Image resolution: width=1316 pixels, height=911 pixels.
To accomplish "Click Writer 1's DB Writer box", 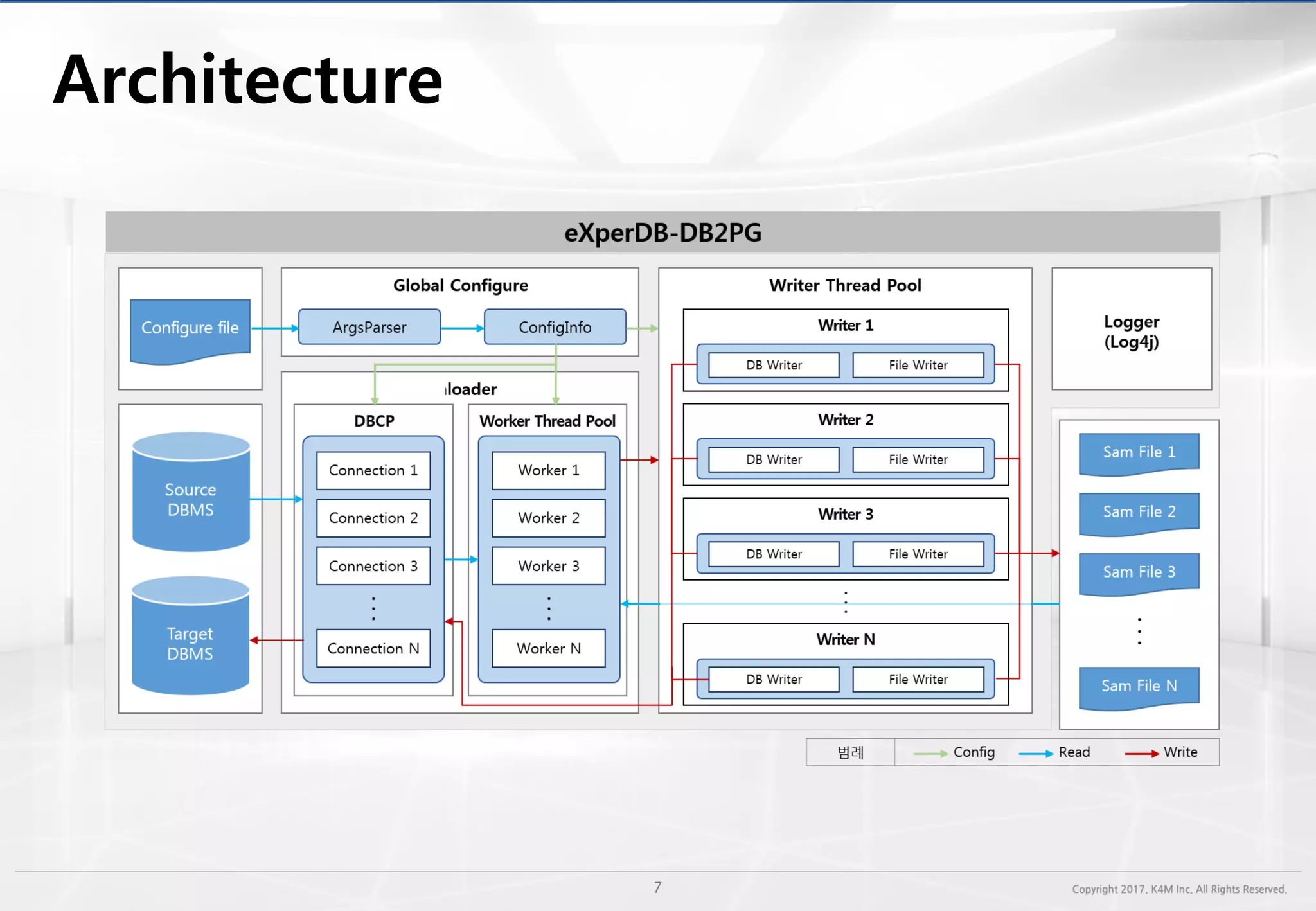I will click(774, 366).
